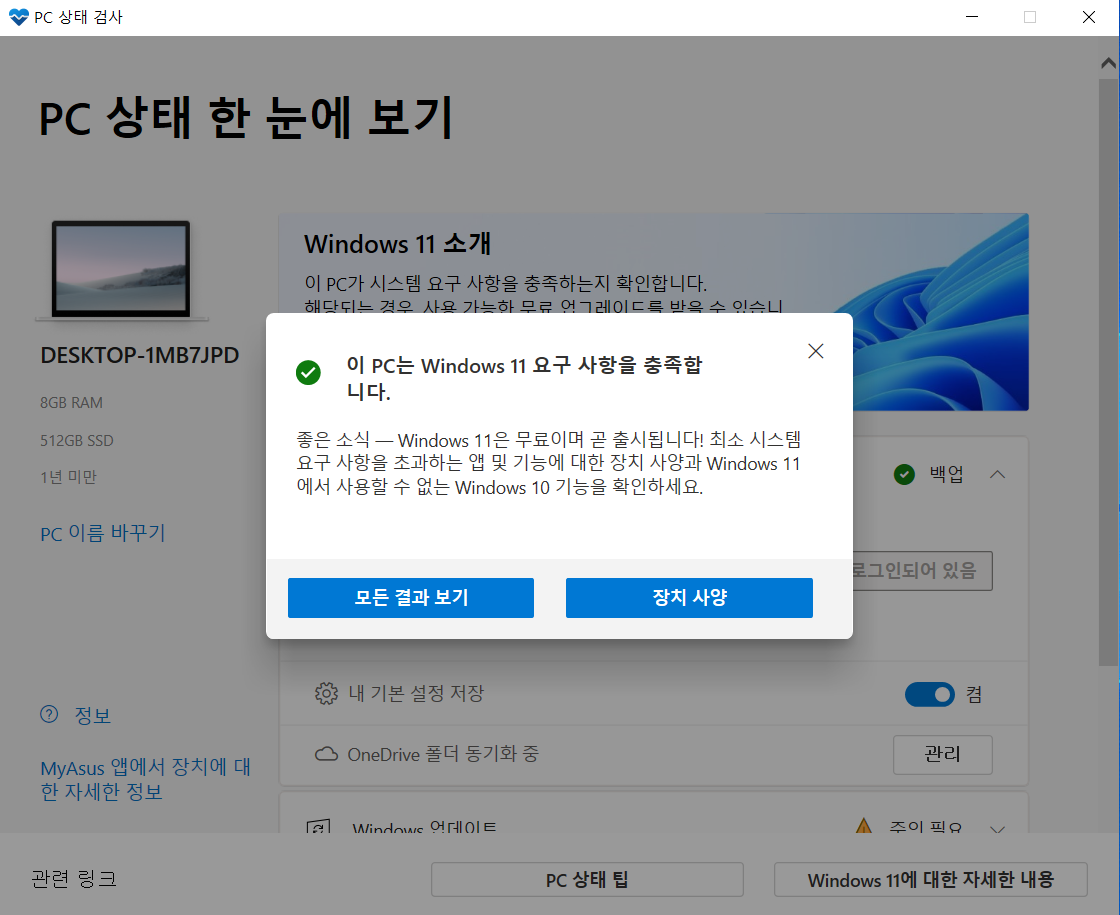Viewport: 1120px width, 915px height.
Task: Click the 로그인되어 있음 button
Action: point(922,571)
